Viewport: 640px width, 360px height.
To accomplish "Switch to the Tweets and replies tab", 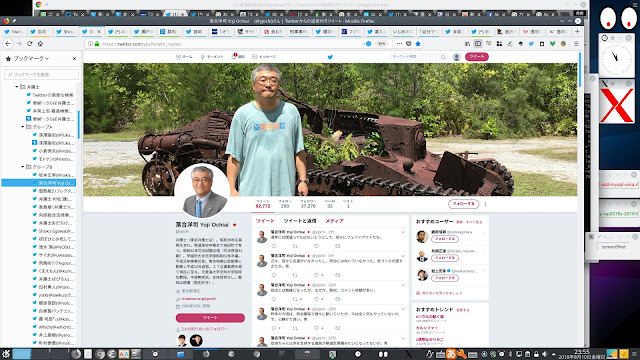I will [x=300, y=221].
